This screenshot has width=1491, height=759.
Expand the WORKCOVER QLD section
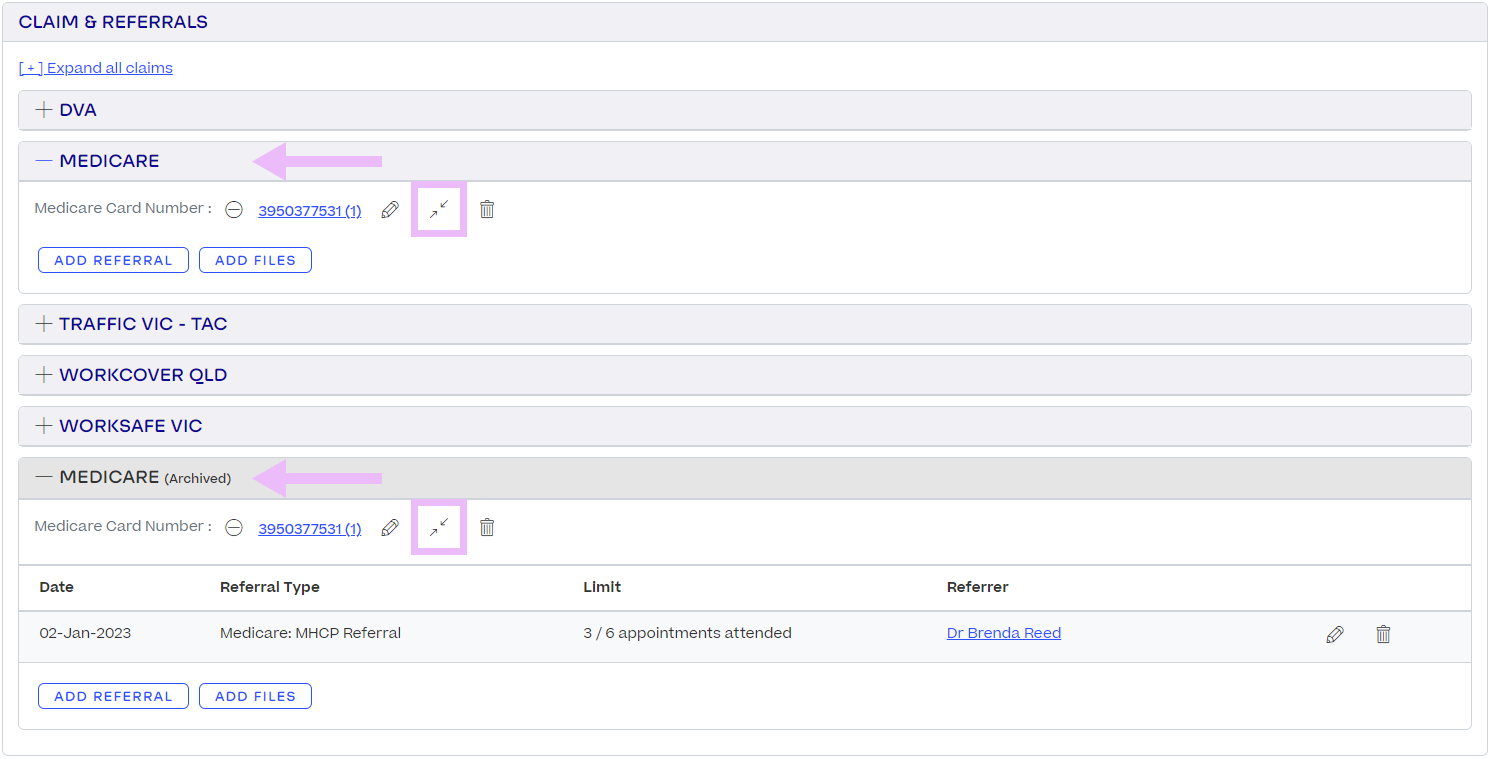tap(43, 374)
